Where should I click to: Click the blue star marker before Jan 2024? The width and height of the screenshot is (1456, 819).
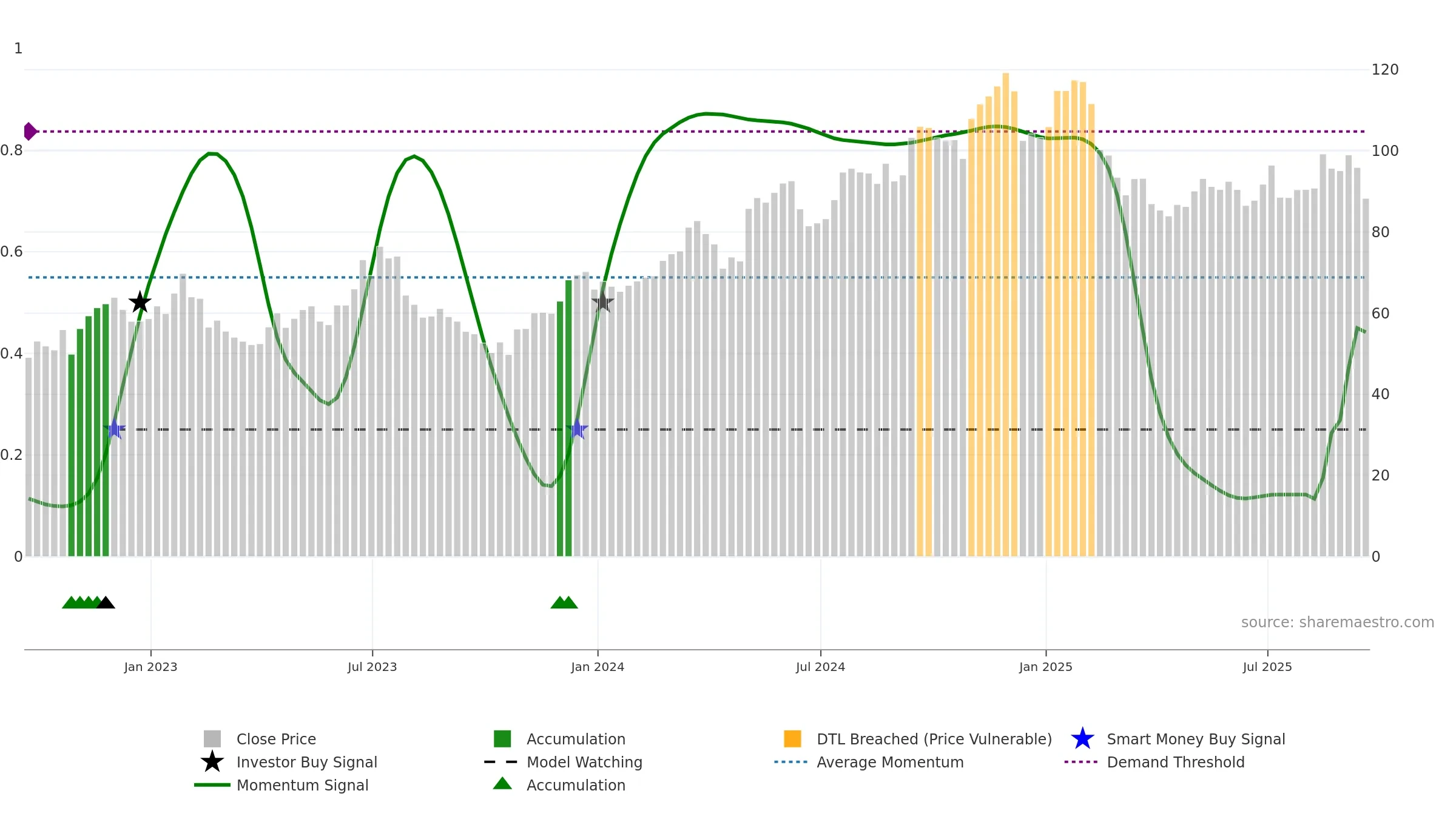pos(577,429)
